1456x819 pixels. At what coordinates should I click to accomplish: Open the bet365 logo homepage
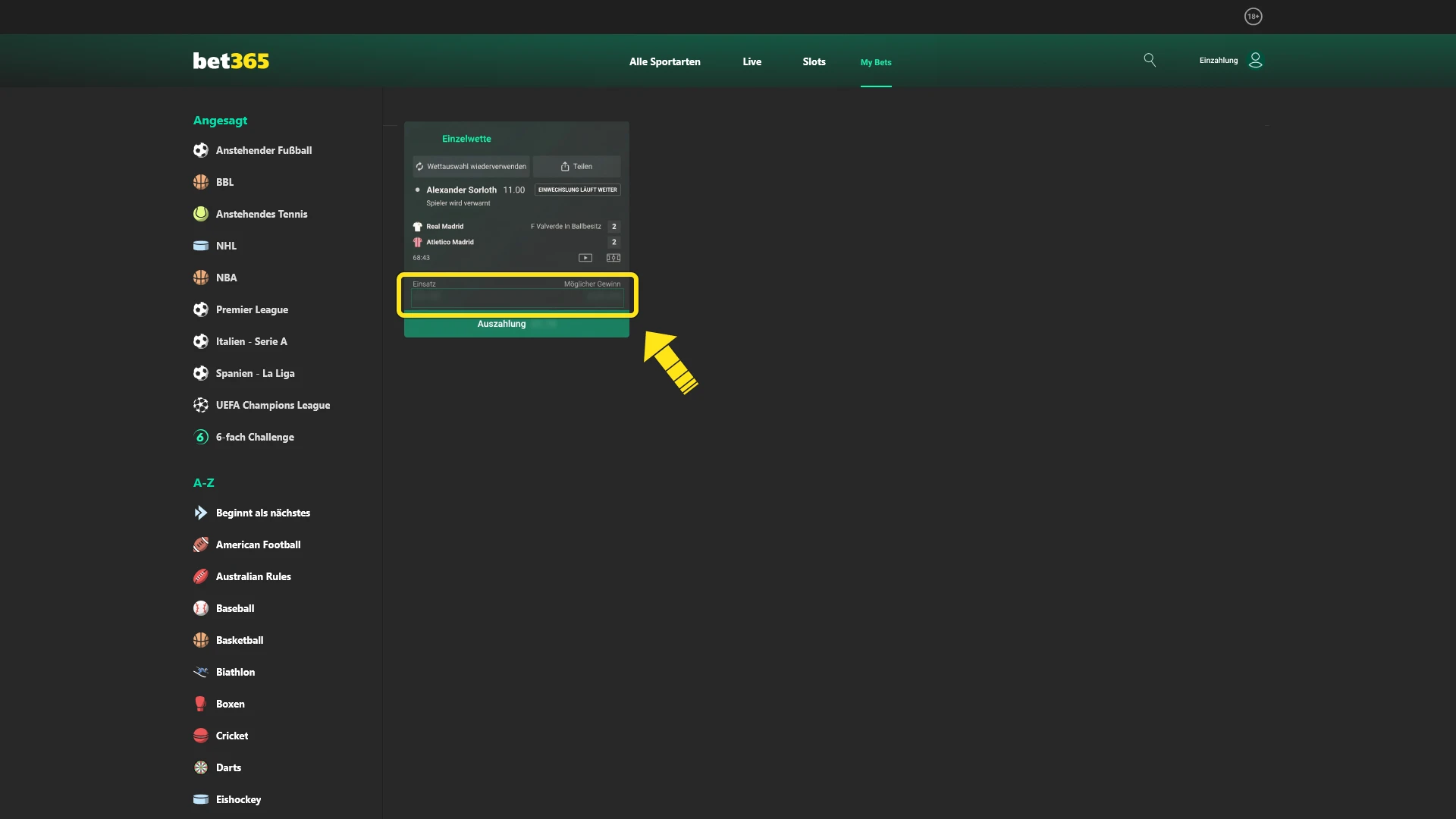[x=231, y=61]
